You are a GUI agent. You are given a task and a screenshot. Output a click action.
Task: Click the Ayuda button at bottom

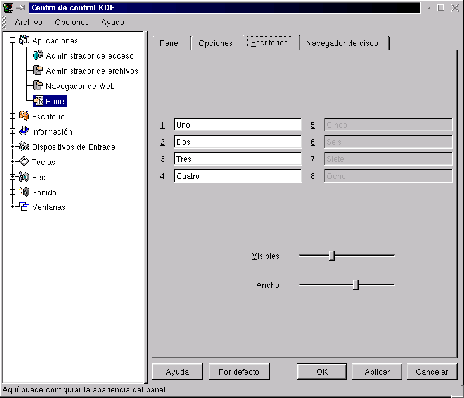pyautogui.click(x=177, y=372)
